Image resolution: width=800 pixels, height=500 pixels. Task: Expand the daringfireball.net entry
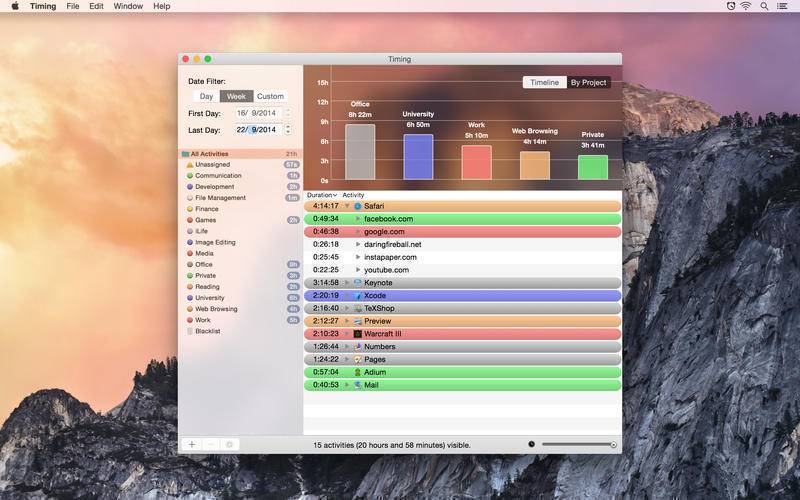coord(358,244)
